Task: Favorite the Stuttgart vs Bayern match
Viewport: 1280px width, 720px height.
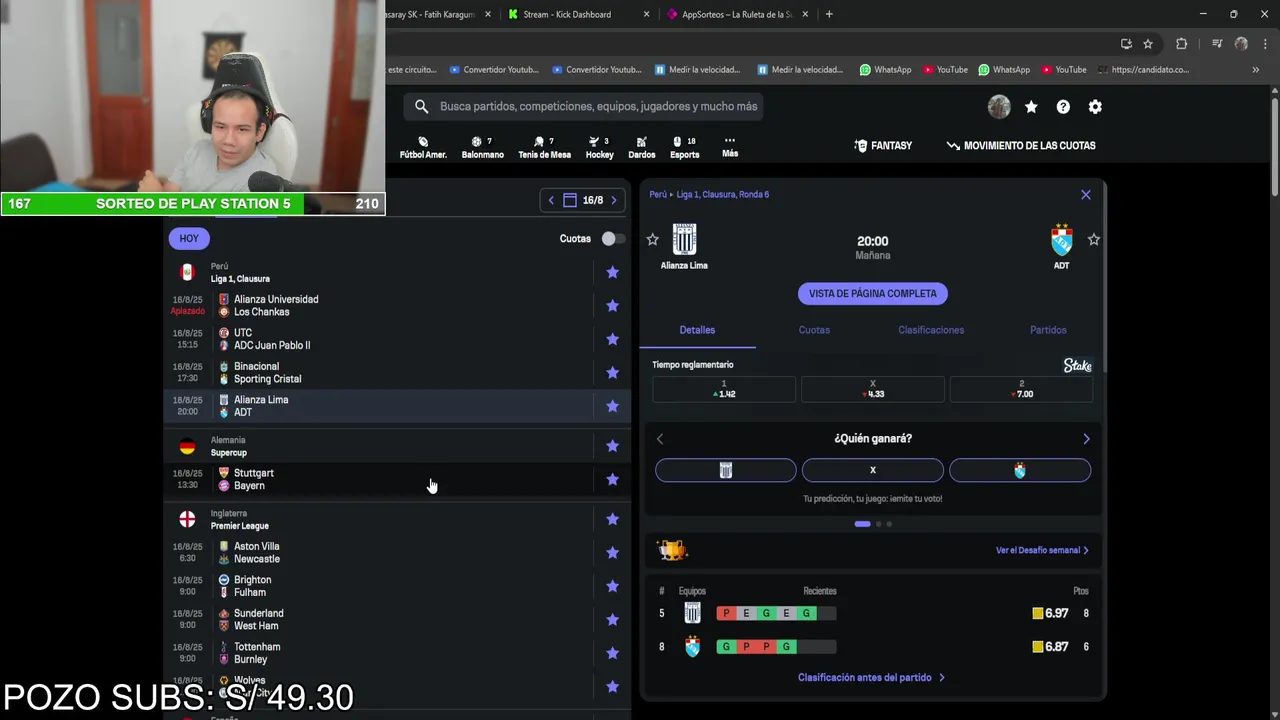Action: coord(612,480)
